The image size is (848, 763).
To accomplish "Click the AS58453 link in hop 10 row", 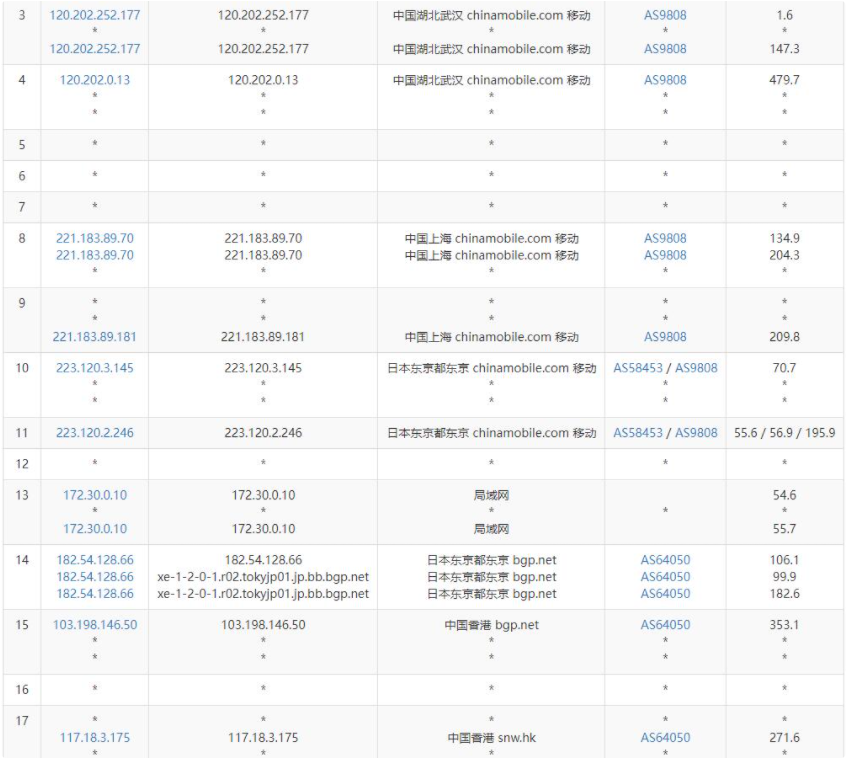I will tap(640, 368).
